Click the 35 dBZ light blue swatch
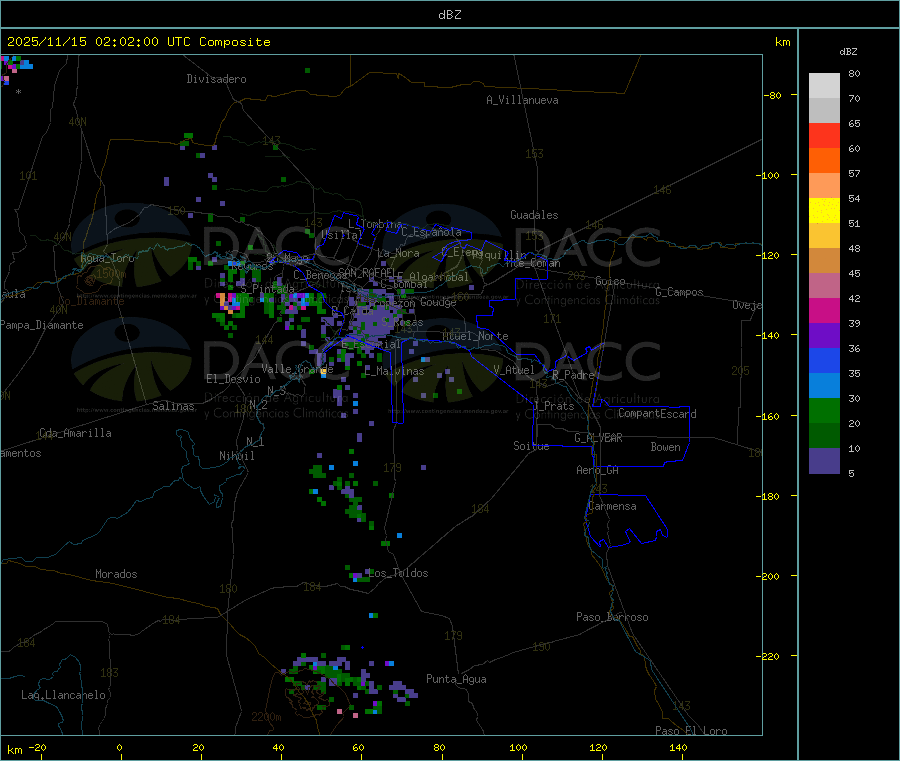The width and height of the screenshot is (900, 761). (824, 385)
